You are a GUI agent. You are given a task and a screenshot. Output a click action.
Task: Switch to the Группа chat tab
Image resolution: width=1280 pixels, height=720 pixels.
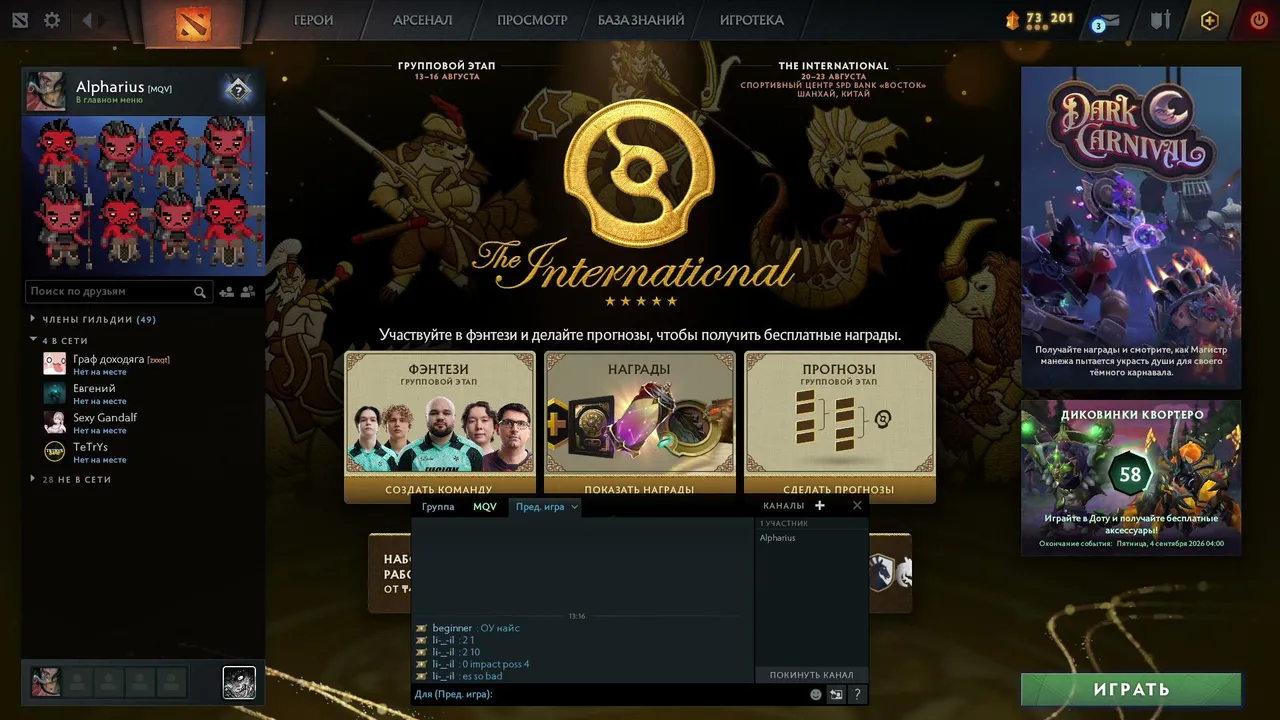pos(438,507)
